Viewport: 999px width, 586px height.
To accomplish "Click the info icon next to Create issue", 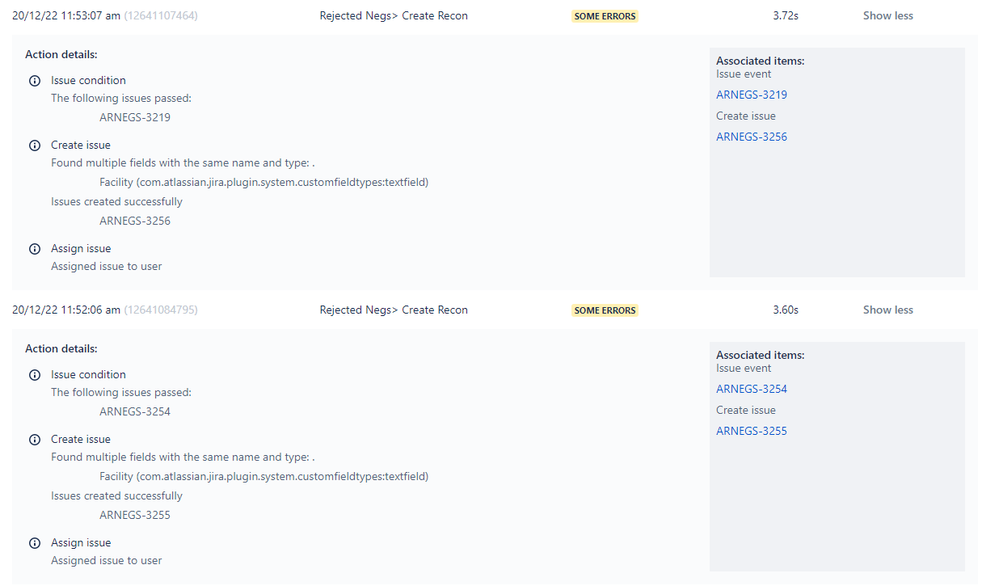I will coord(34,144).
